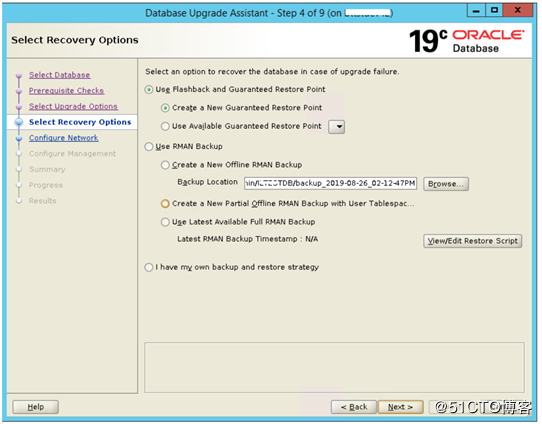Click the Select Recovery Options step
Image resolution: width=542 pixels, height=424 pixels.
click(80, 122)
